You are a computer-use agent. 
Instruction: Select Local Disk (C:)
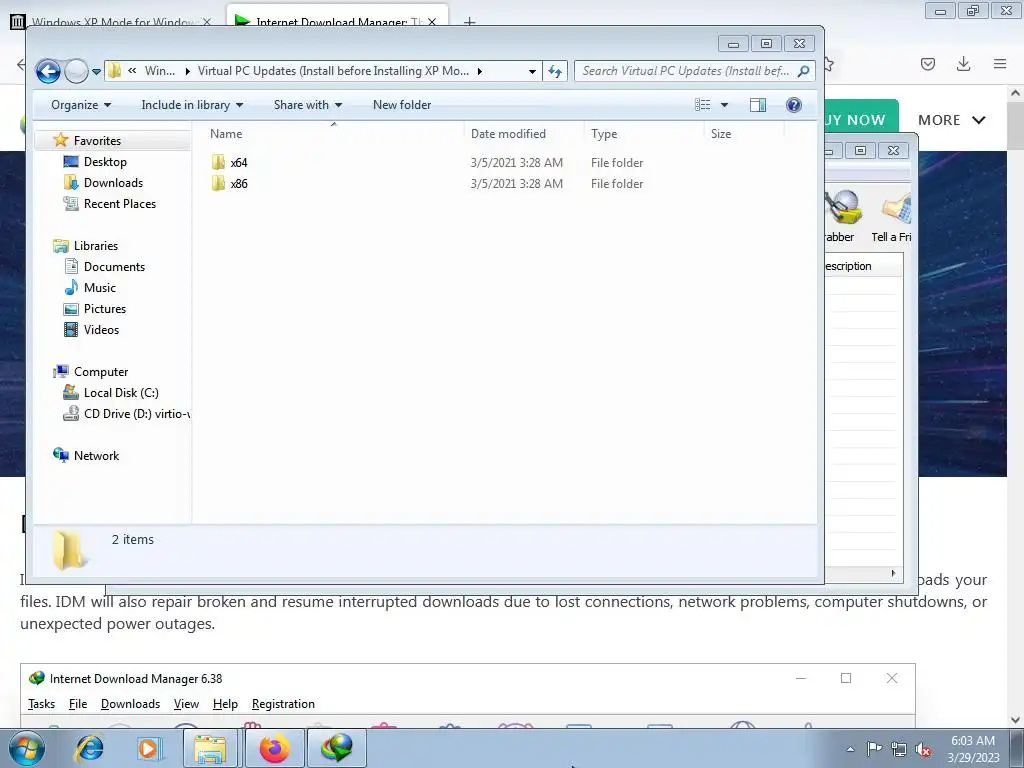tap(121, 392)
